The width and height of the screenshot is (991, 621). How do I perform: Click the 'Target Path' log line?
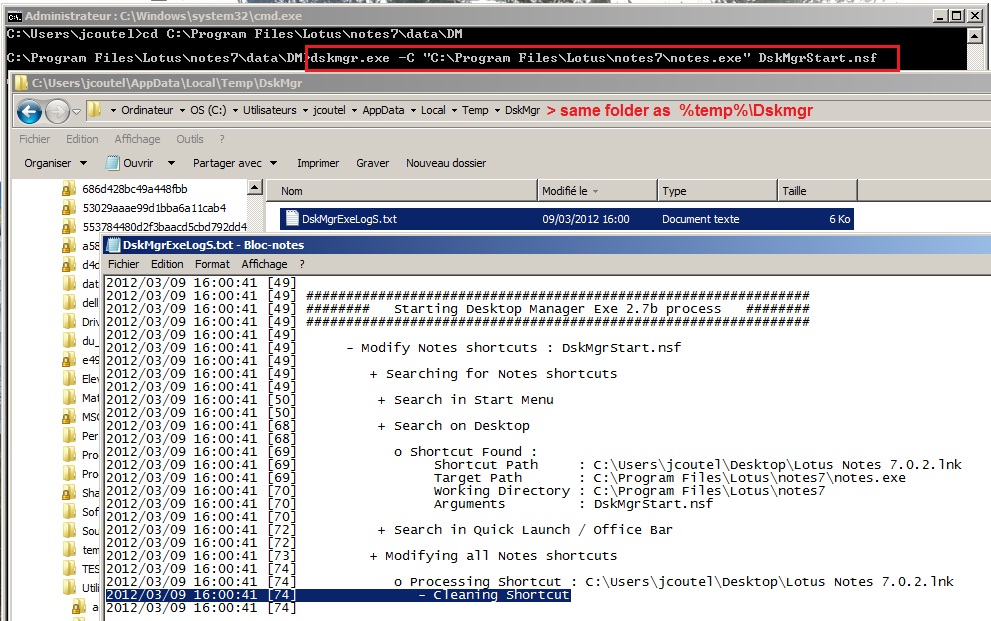click(x=670, y=478)
